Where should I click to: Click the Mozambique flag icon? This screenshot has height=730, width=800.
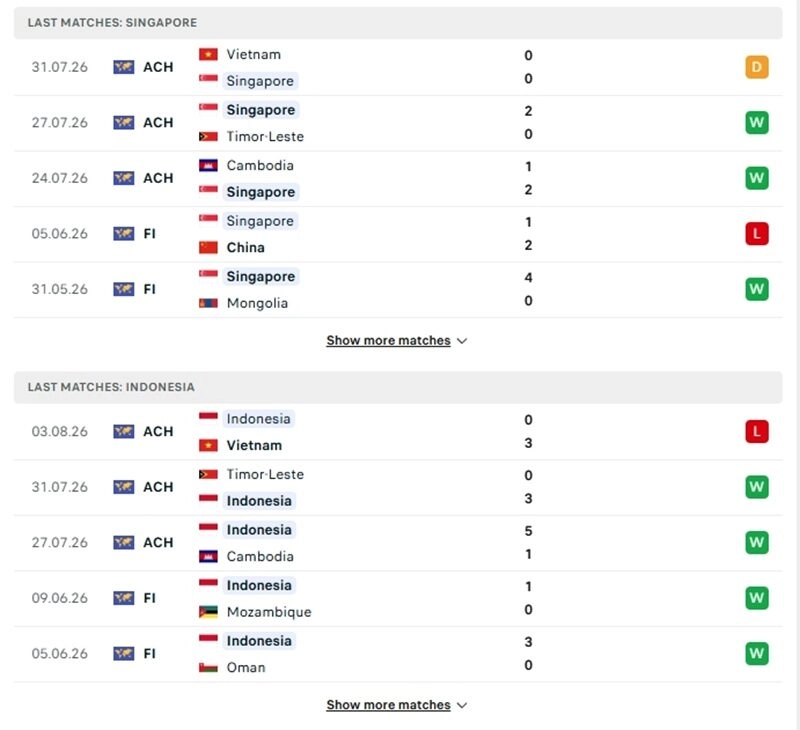[208, 612]
